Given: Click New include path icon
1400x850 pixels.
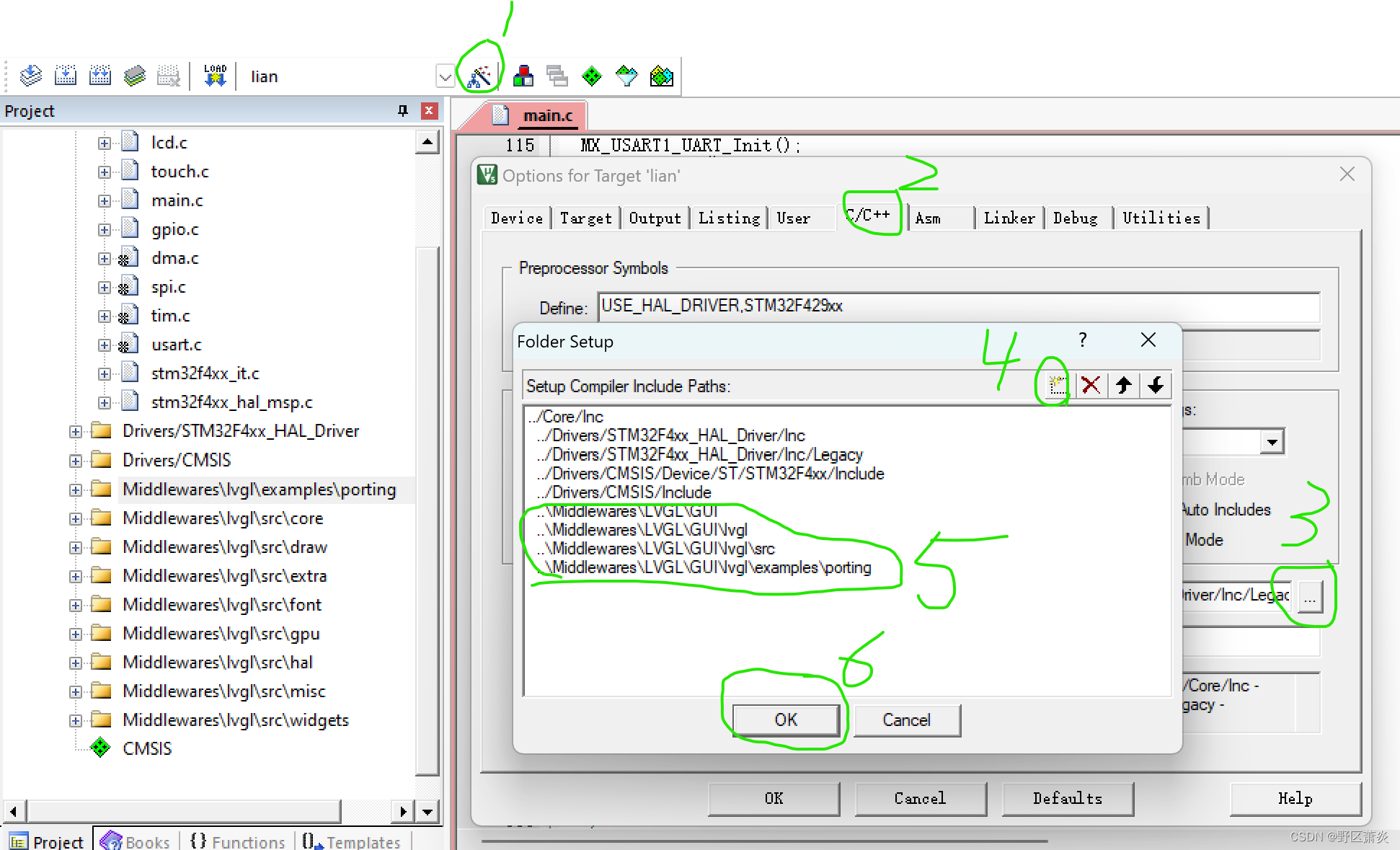Looking at the screenshot, I should coord(1057,385).
